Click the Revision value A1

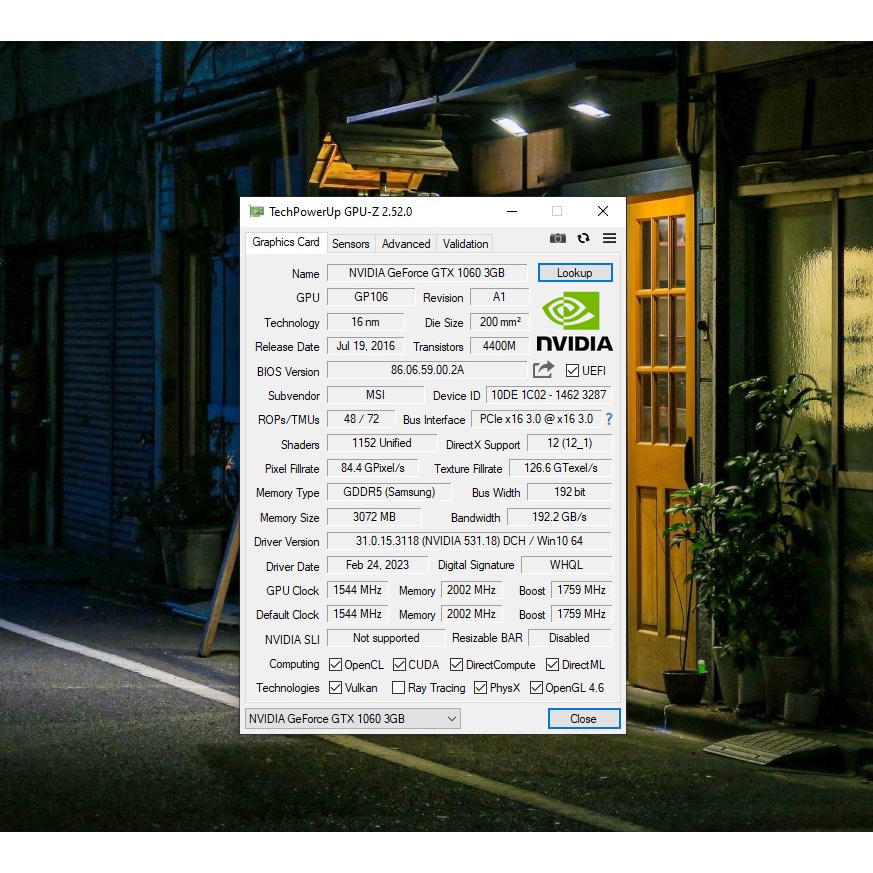click(x=499, y=297)
